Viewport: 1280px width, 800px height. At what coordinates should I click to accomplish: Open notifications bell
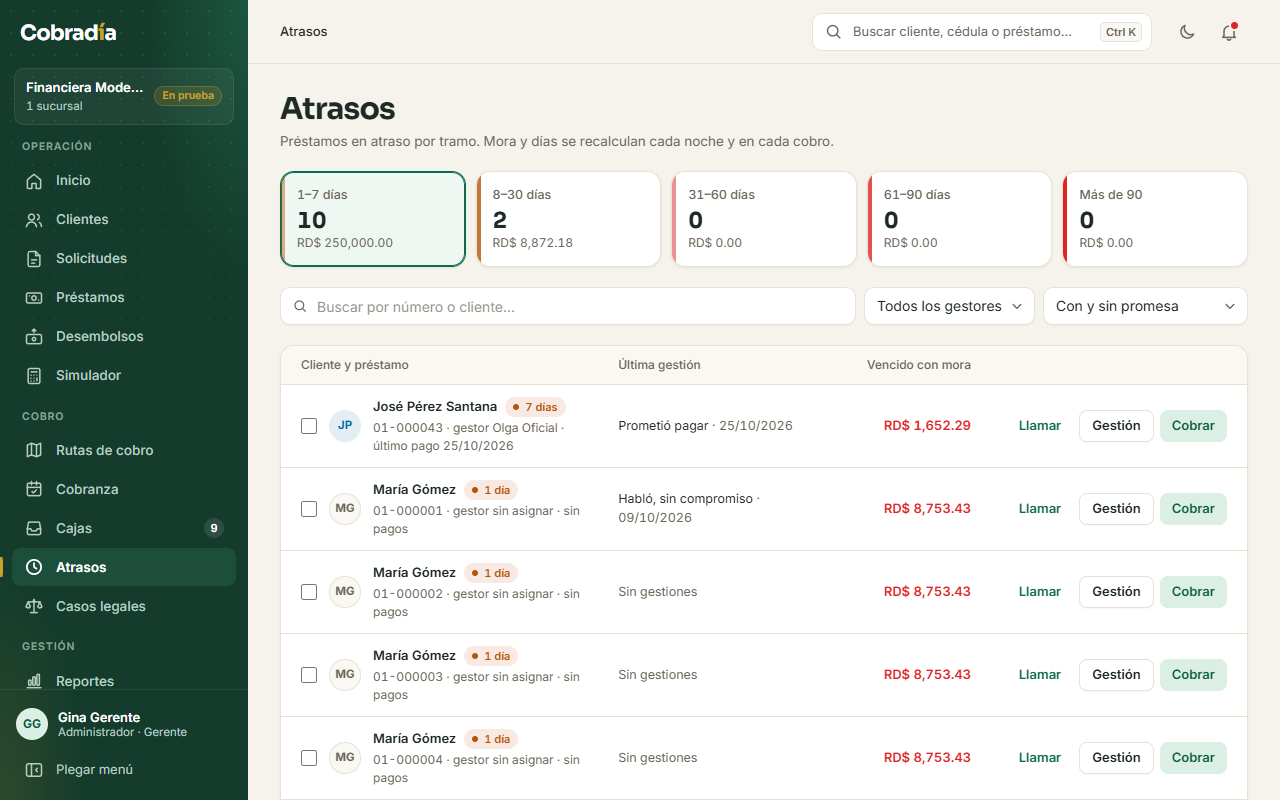[x=1229, y=32]
